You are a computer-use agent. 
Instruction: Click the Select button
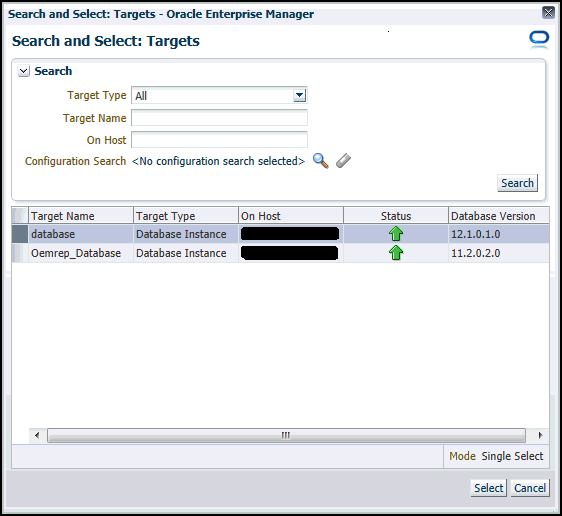pos(489,488)
